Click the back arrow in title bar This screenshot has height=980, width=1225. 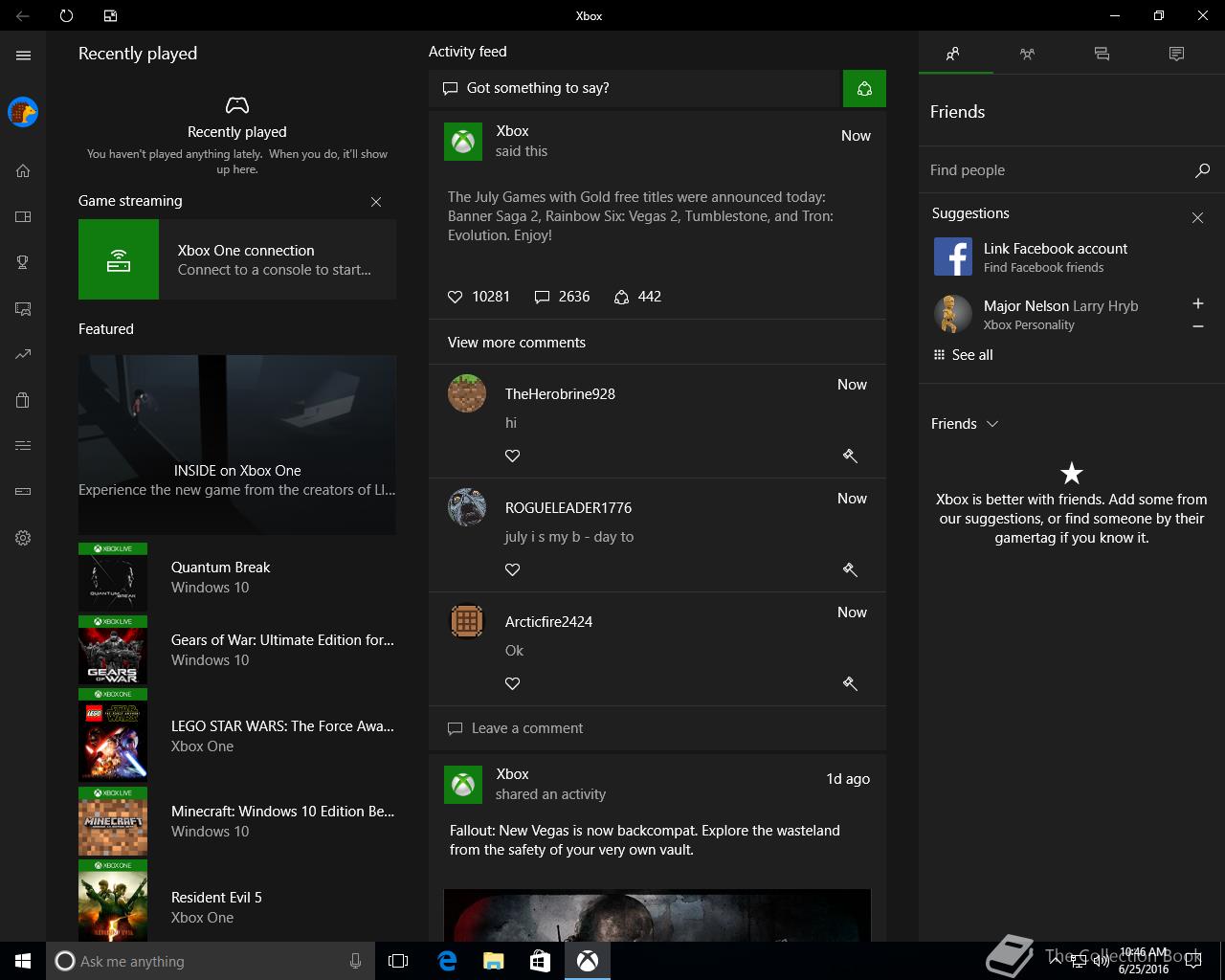(x=23, y=15)
